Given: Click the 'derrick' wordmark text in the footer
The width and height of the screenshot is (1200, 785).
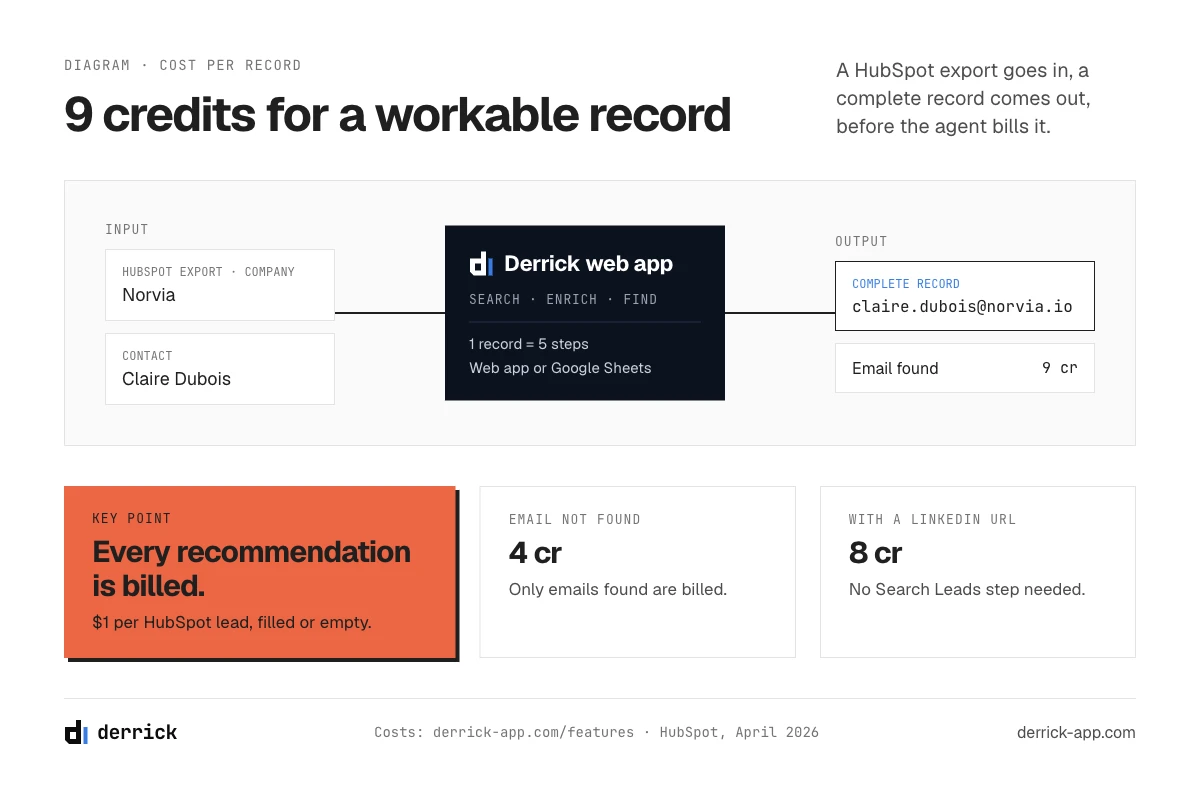Looking at the screenshot, I should 137,732.
